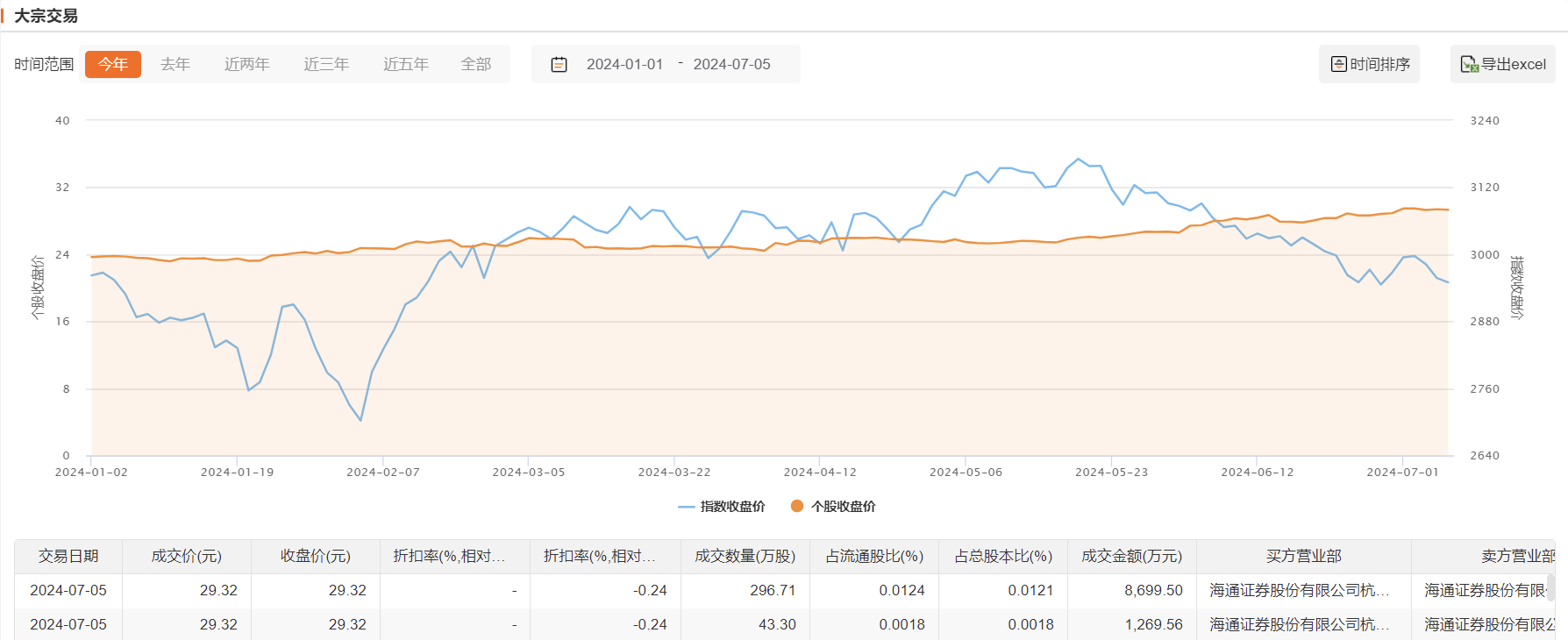Viewport: 1568px width, 640px height.
Task: Switch to the 近五年 range
Action: point(405,64)
